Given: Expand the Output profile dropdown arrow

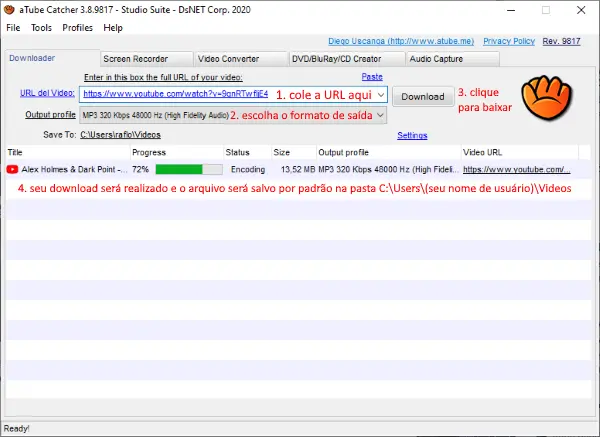Looking at the screenshot, I should tap(380, 115).
